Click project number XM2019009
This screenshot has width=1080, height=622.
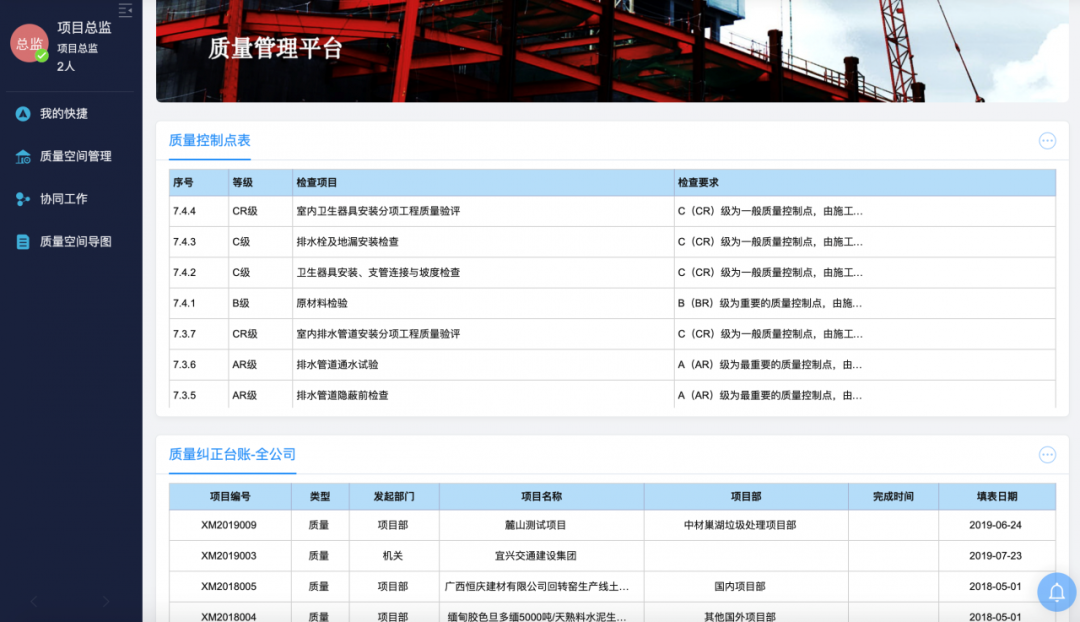229,525
